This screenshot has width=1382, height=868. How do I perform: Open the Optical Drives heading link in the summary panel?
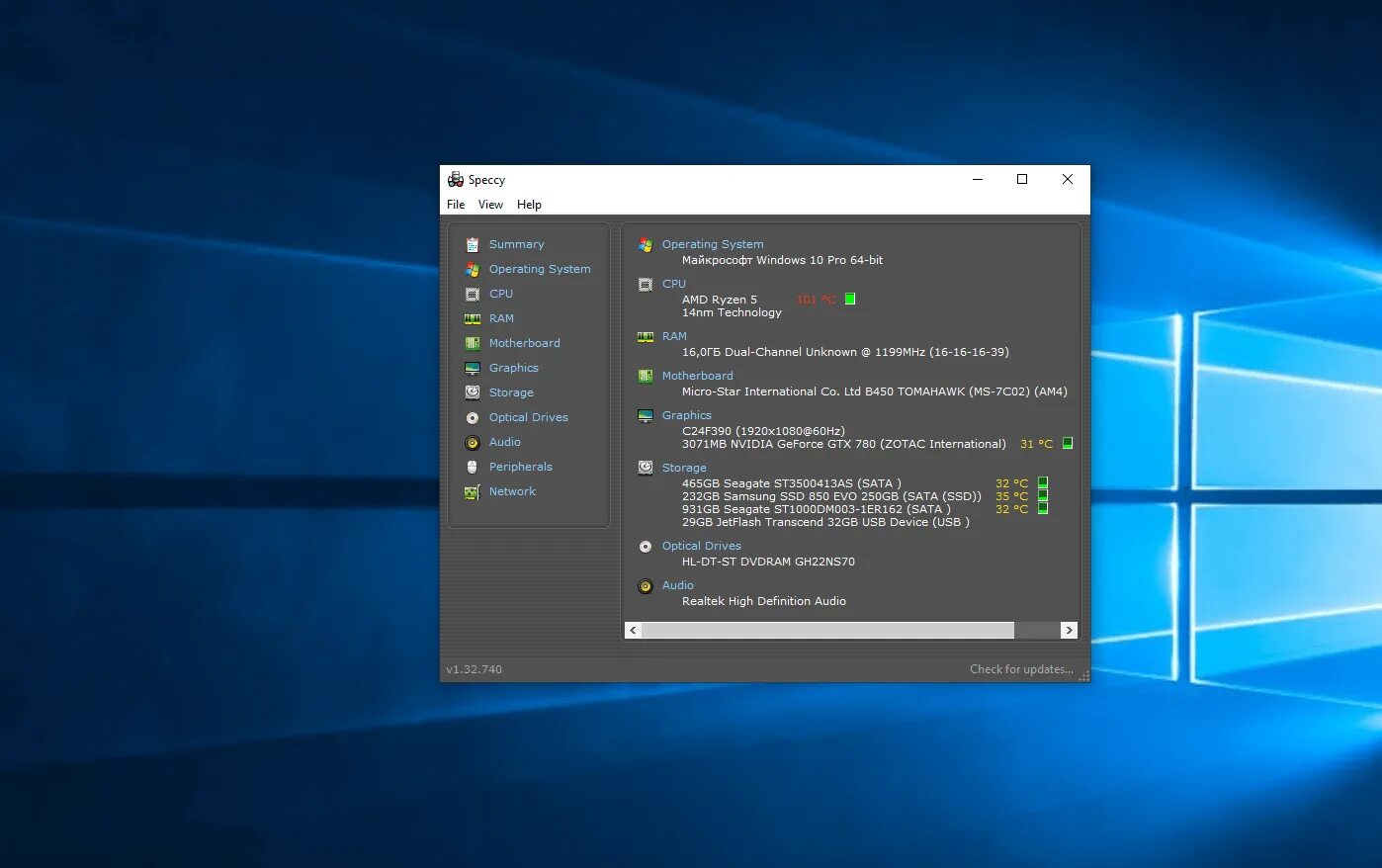tap(702, 546)
